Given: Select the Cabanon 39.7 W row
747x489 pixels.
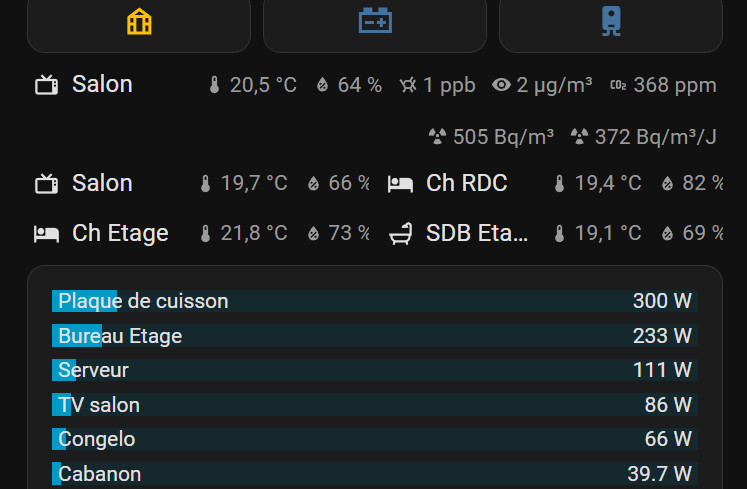Looking at the screenshot, I should pyautogui.click(x=373, y=474).
